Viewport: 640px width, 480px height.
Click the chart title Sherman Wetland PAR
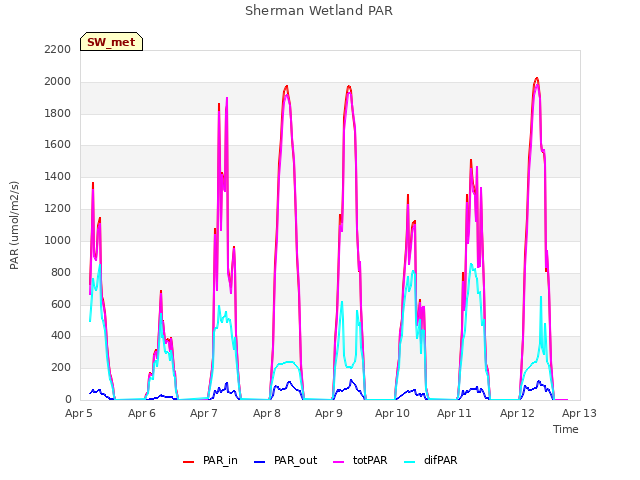[x=319, y=11]
